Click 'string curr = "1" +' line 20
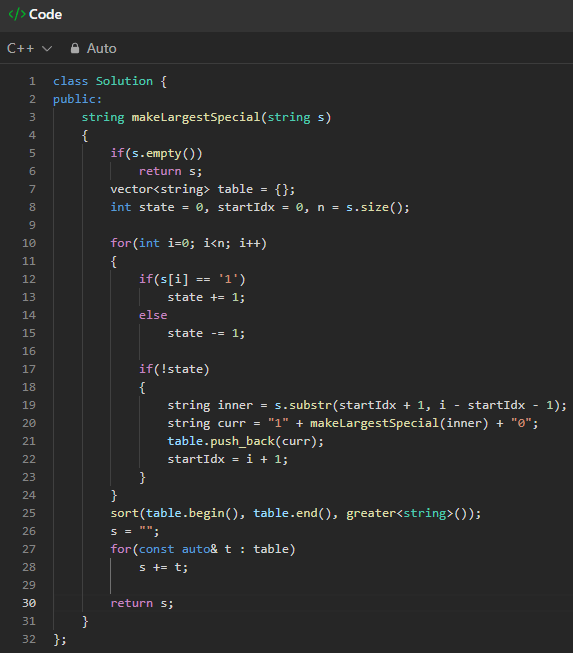The height and width of the screenshot is (653, 573). pyautogui.click(x=353, y=423)
